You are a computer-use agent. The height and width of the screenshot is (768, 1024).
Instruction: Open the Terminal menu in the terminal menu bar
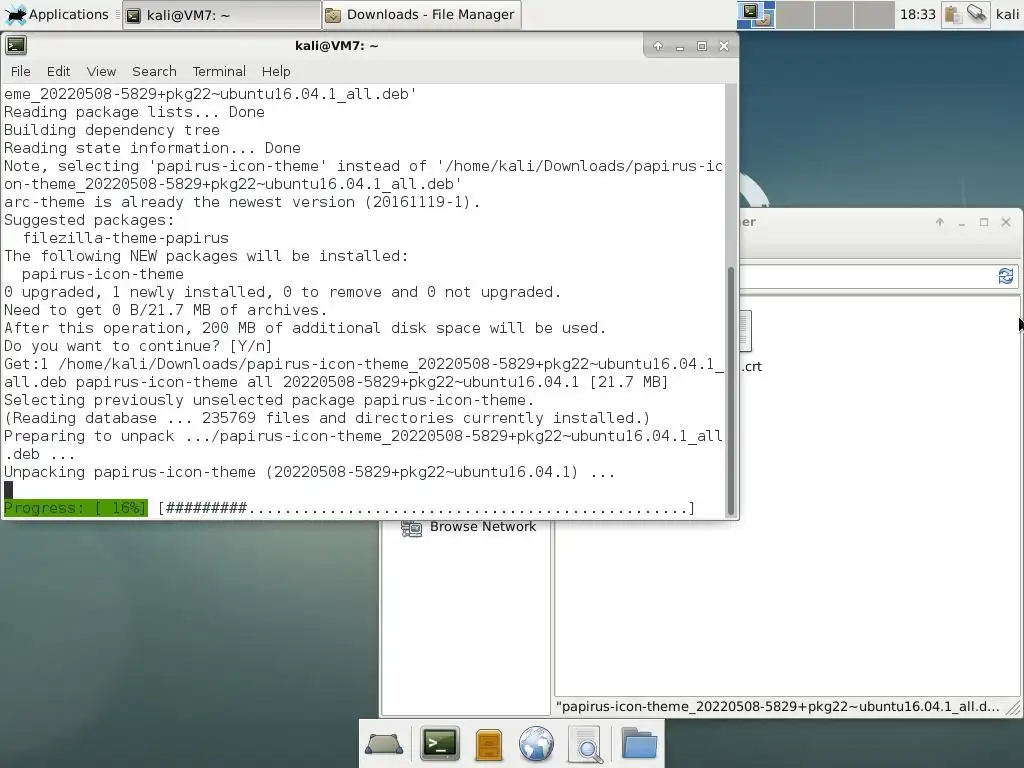(x=219, y=71)
